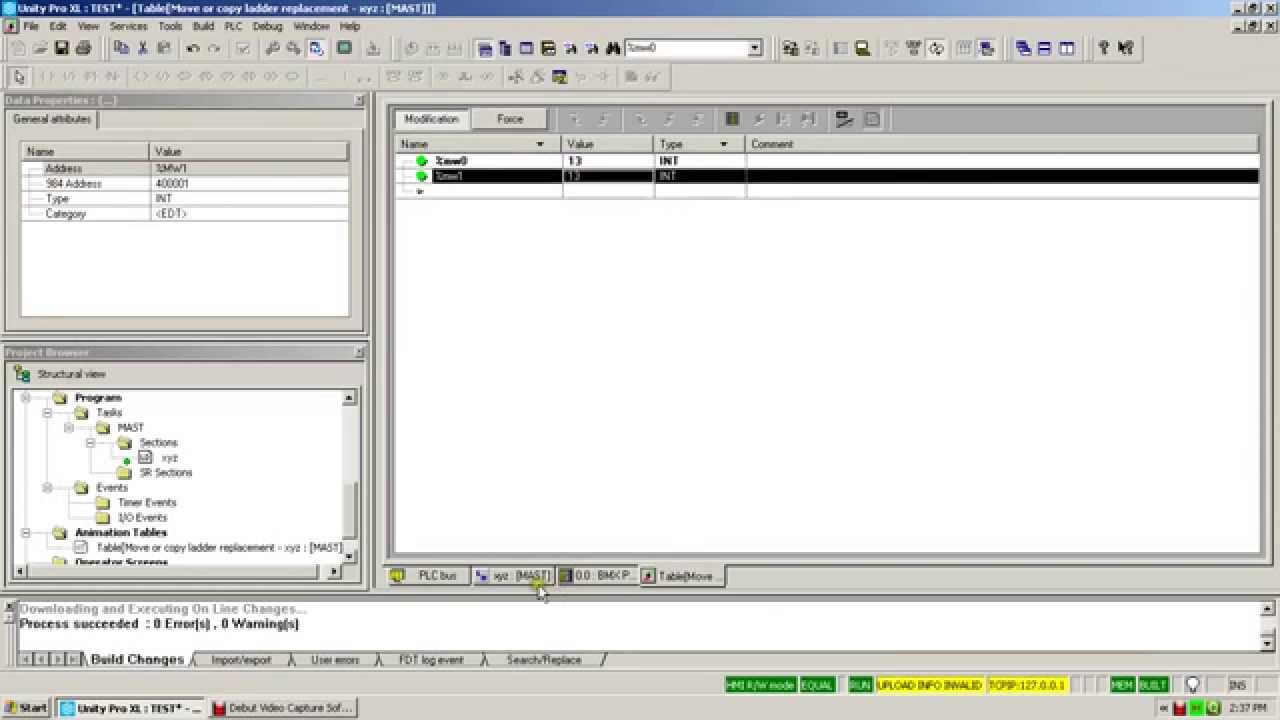Viewport: 1280px width, 720px height.
Task: Choose the arrow selection tool in ladder toolbar
Action: [19, 76]
